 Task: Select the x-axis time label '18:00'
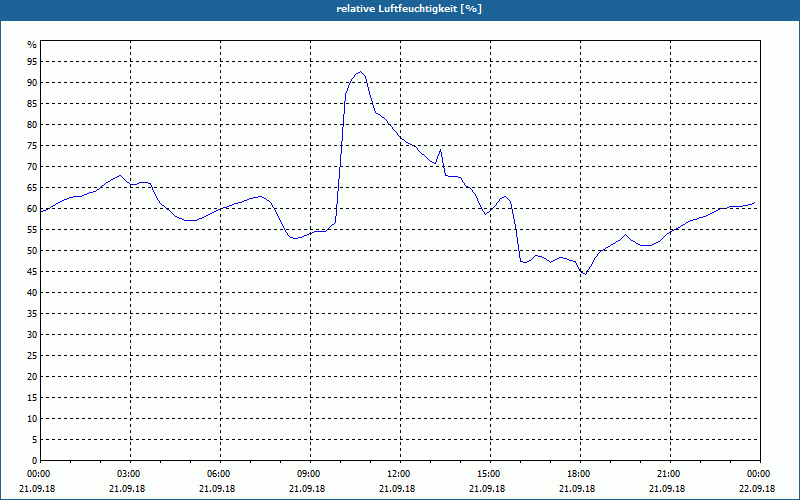point(579,474)
